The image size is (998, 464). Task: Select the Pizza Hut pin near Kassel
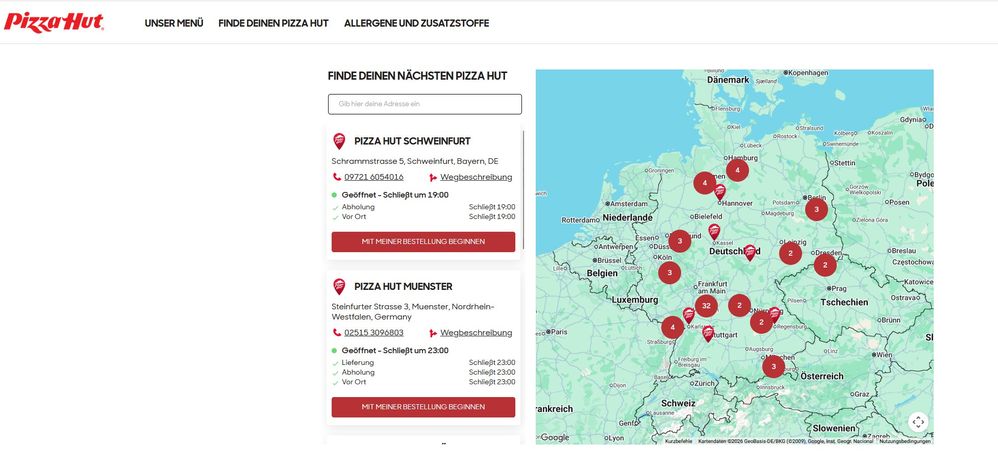coord(714,231)
